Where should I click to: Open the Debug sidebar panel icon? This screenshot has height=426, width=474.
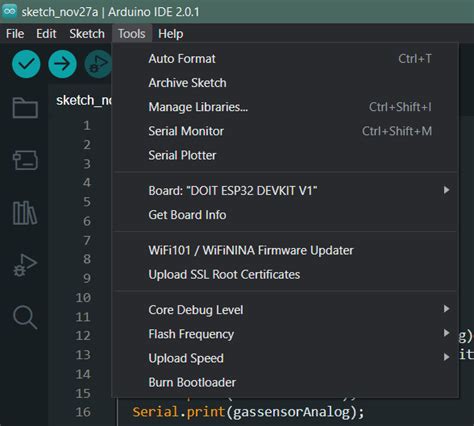pos(25,265)
